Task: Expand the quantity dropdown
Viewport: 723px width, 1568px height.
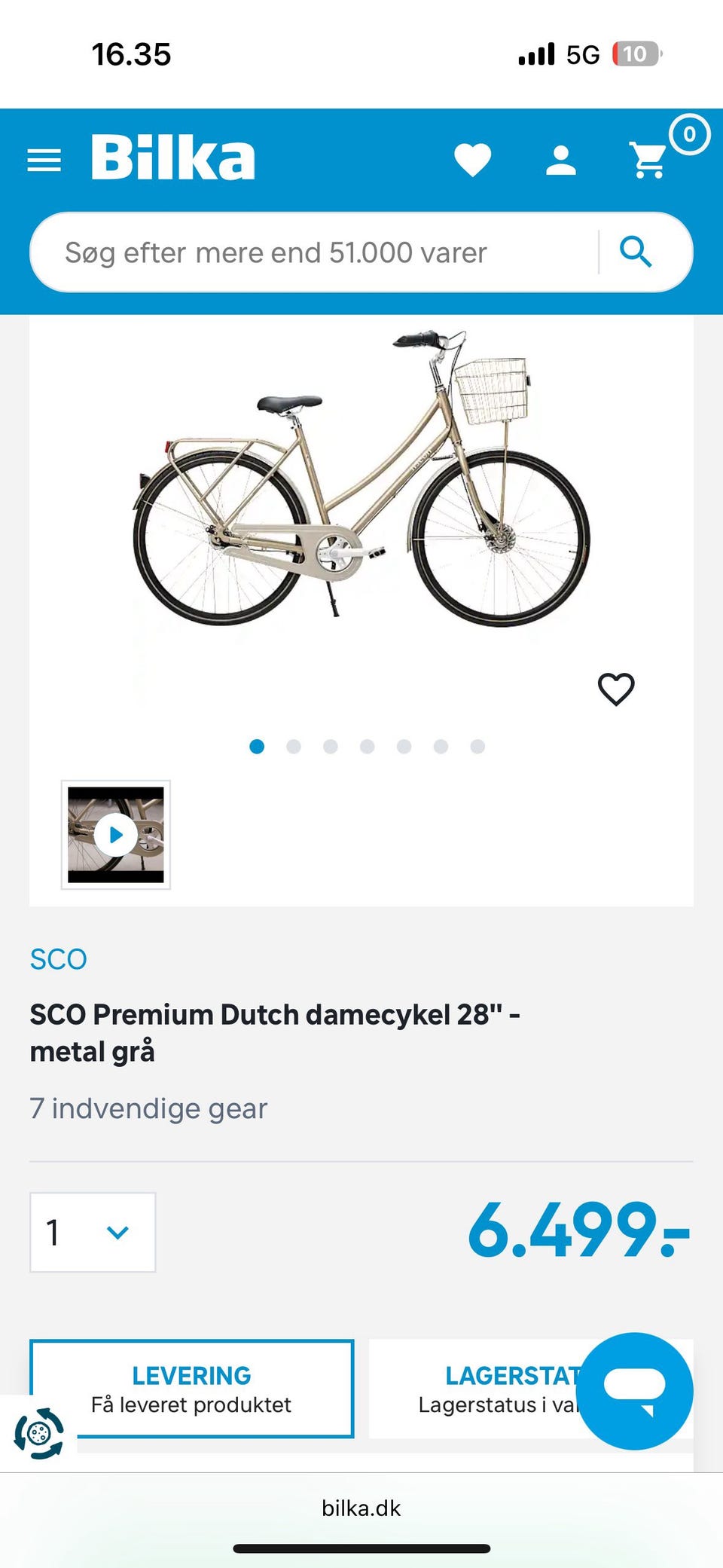Action: (x=93, y=1232)
